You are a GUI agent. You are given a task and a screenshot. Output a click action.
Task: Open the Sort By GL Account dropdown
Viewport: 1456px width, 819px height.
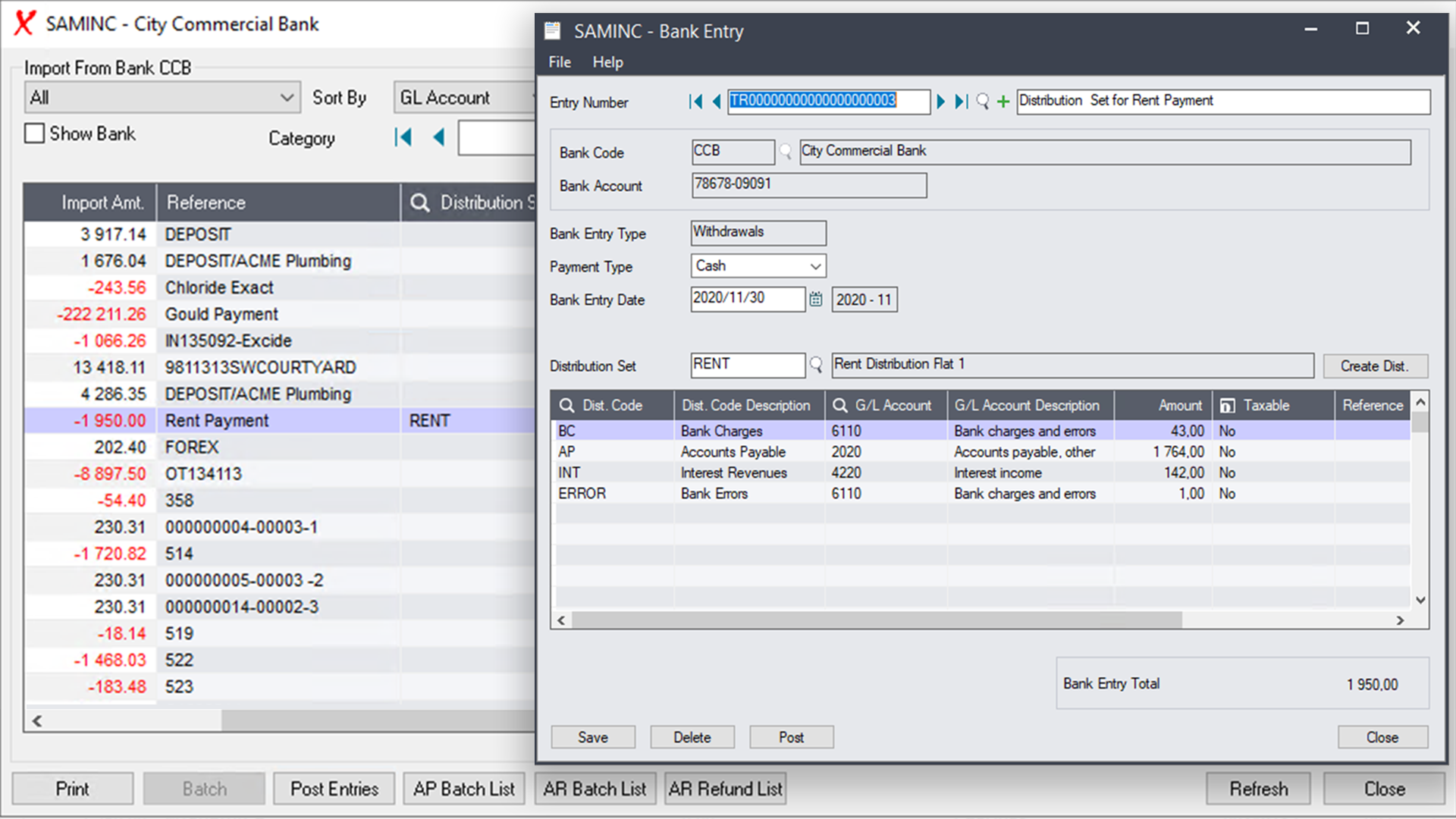click(464, 98)
